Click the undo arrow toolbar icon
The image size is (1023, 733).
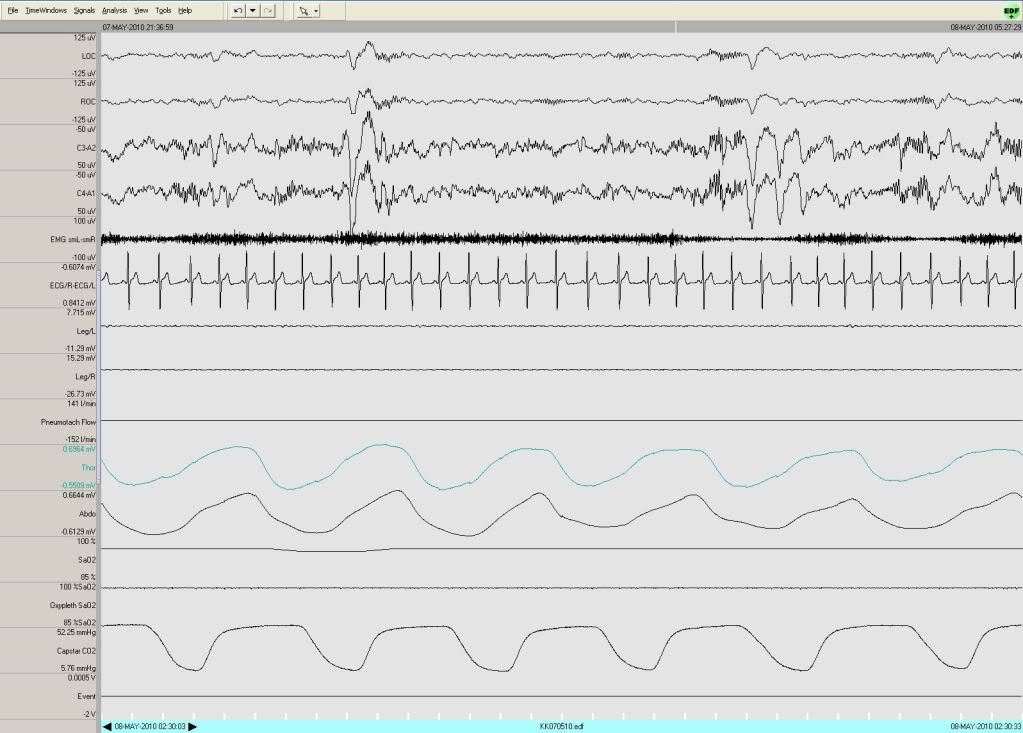[x=238, y=10]
